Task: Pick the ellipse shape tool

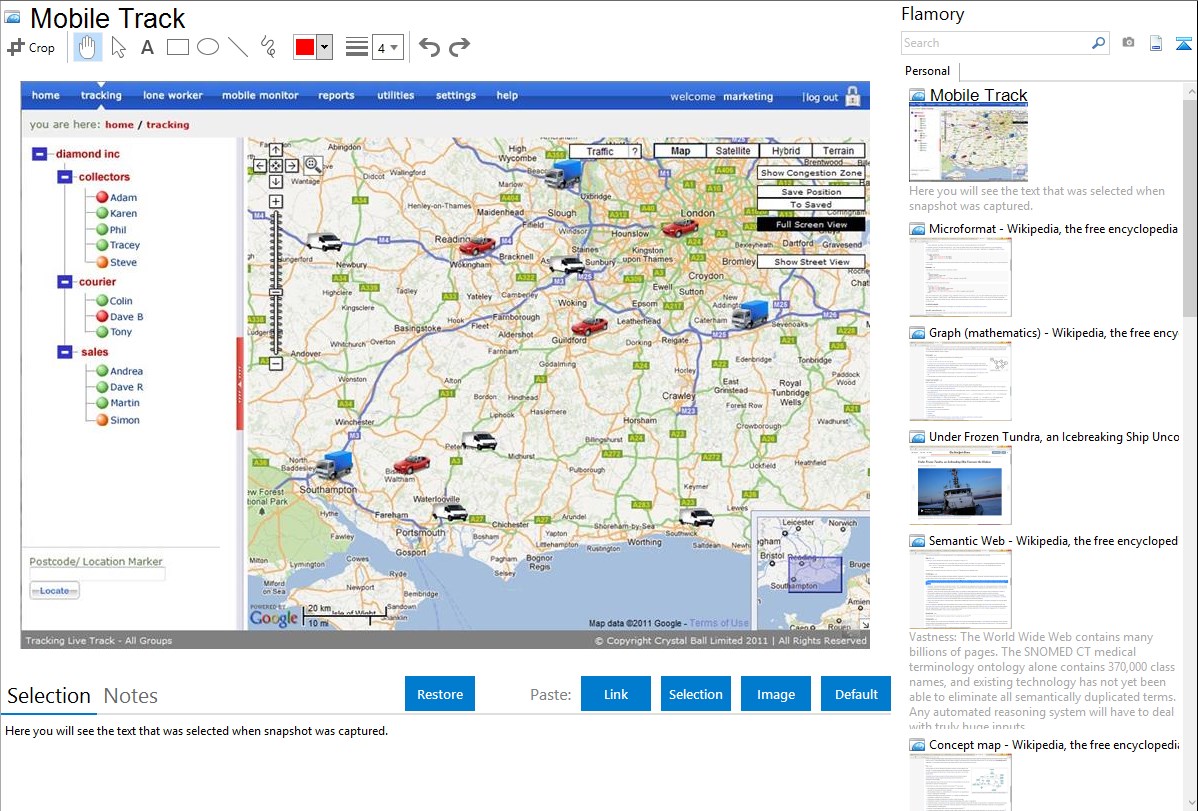Action: [x=208, y=47]
